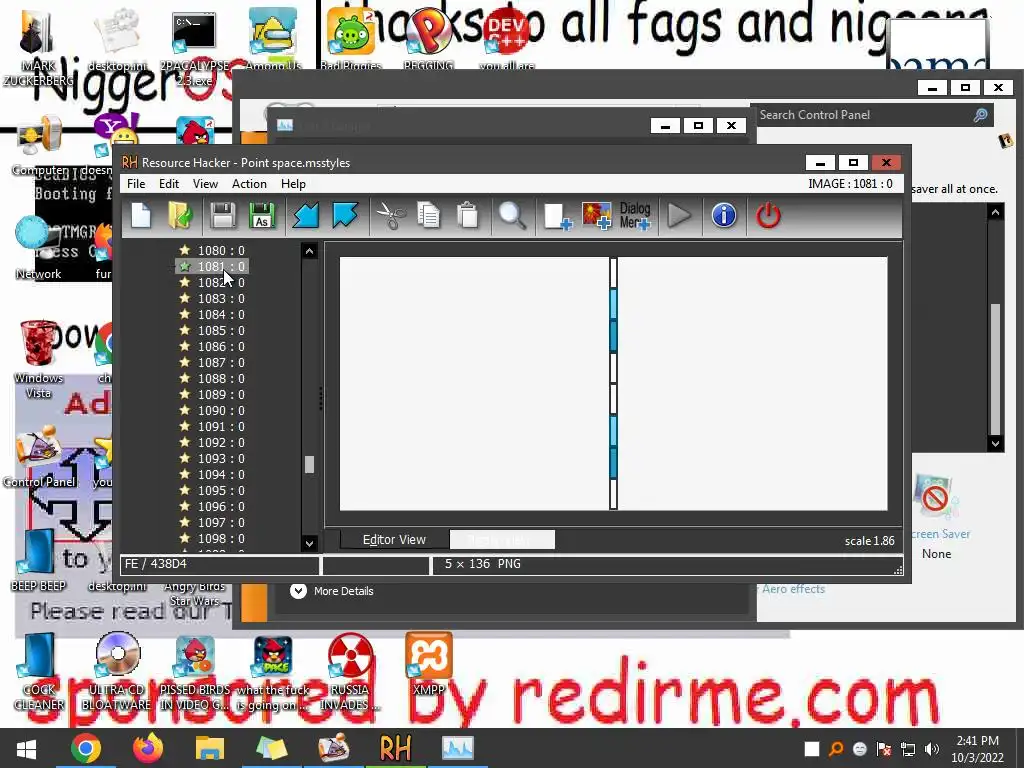Click the Screen Saver link in Control Panel
Screen dimensions: 1024x768
(x=940, y=534)
